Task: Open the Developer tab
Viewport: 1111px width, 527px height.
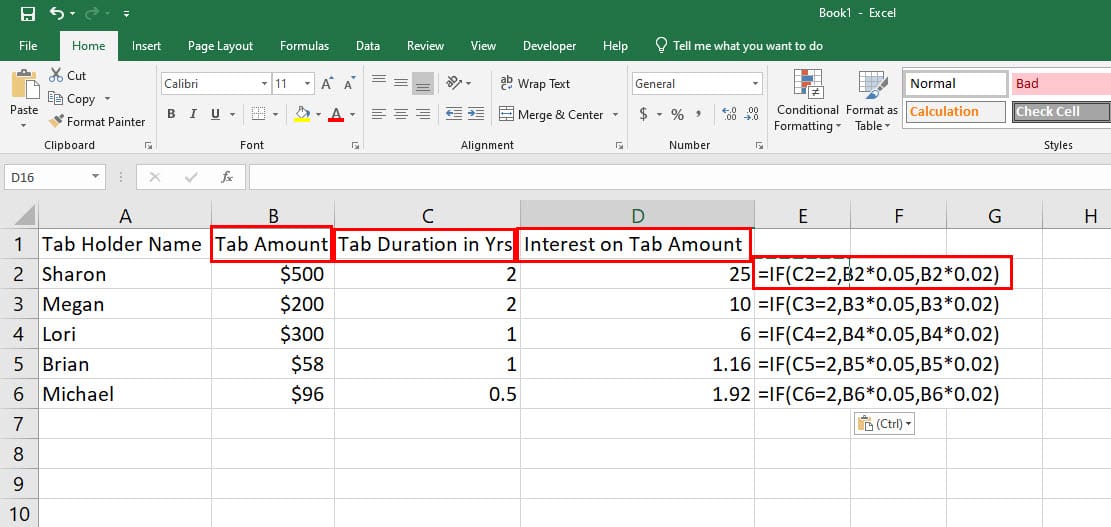Action: coord(549,46)
